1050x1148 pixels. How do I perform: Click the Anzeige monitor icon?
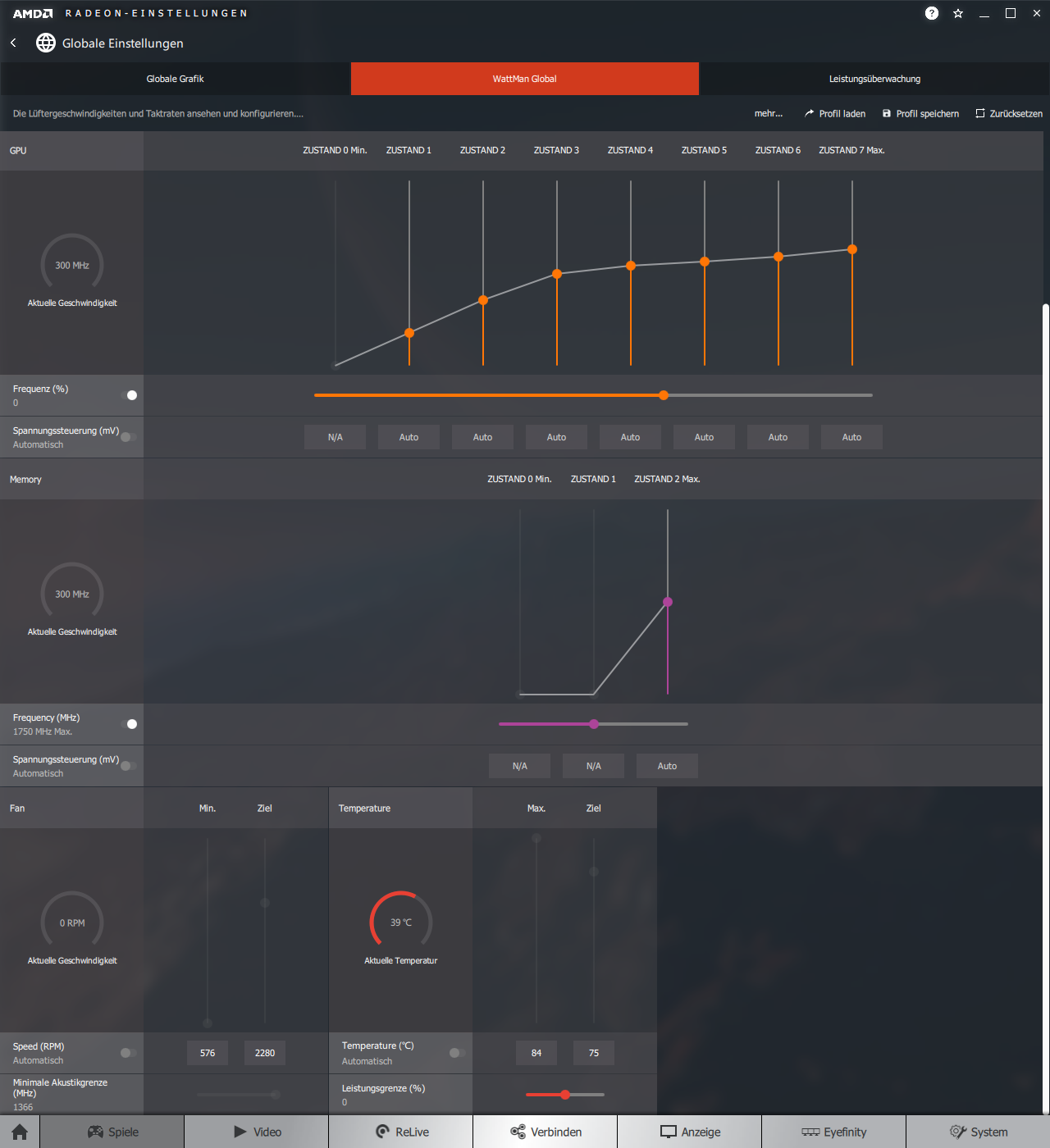tap(669, 1132)
